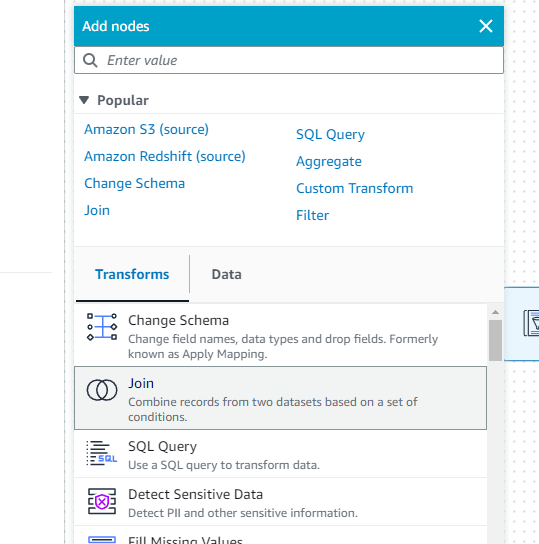Add Custom Transform node
Image resolution: width=539 pixels, height=544 pixels.
[354, 188]
